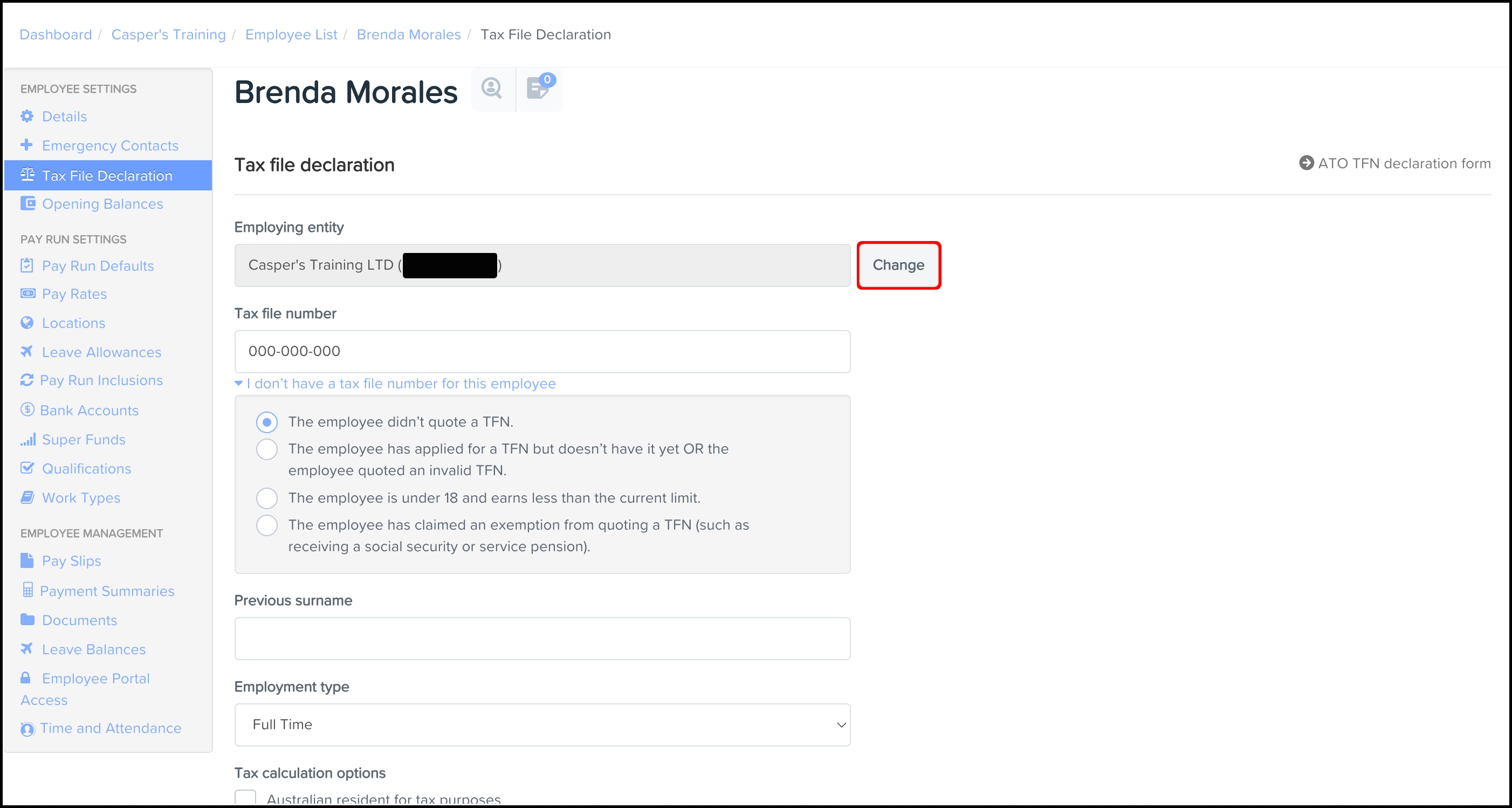Viewport: 1512px width, 808px height.
Task: Click the Previous surname input field
Action: 542,638
